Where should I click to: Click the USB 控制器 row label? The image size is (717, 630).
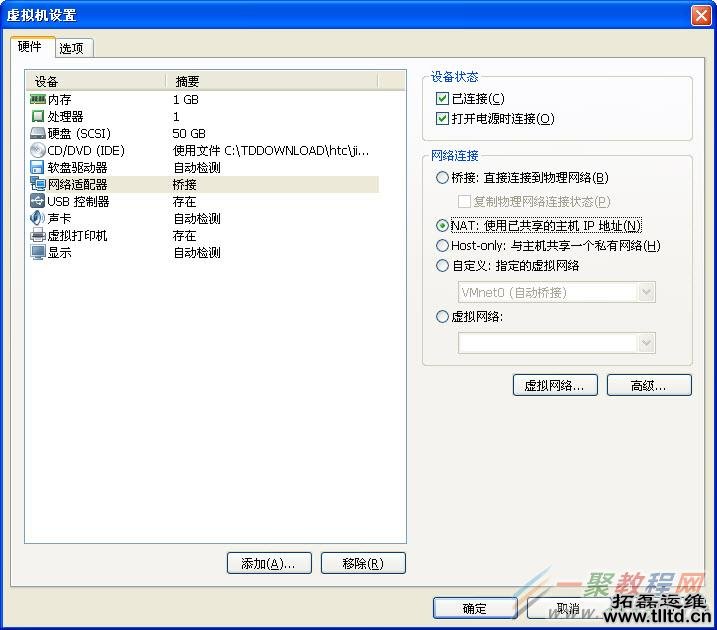[78, 201]
